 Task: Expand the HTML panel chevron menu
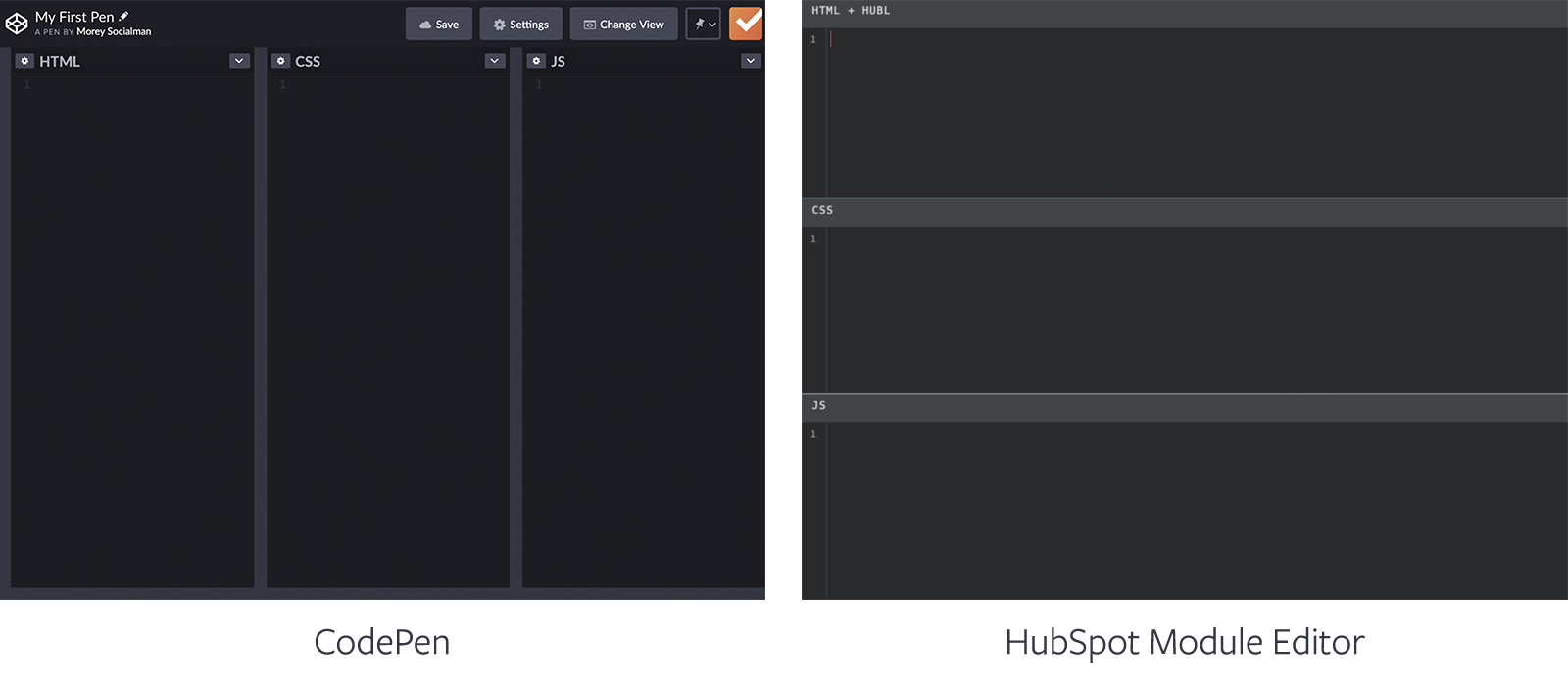239,61
